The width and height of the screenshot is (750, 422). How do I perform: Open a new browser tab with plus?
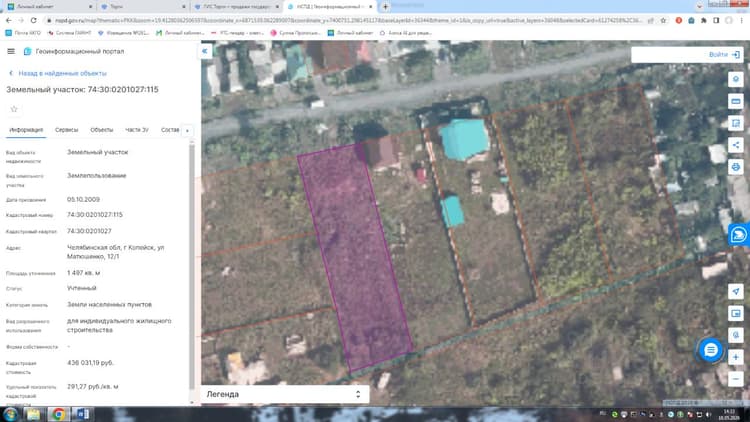coord(385,7)
